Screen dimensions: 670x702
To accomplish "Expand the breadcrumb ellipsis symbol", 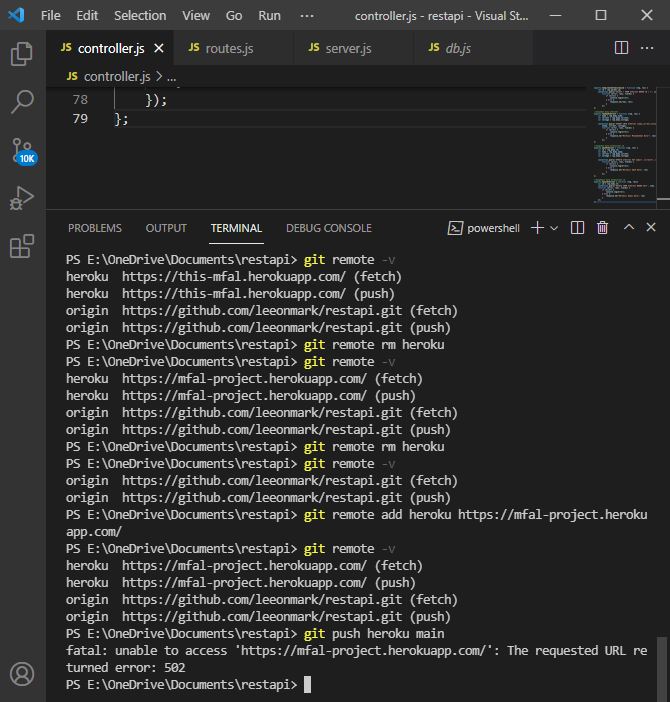I will pyautogui.click(x=172, y=77).
